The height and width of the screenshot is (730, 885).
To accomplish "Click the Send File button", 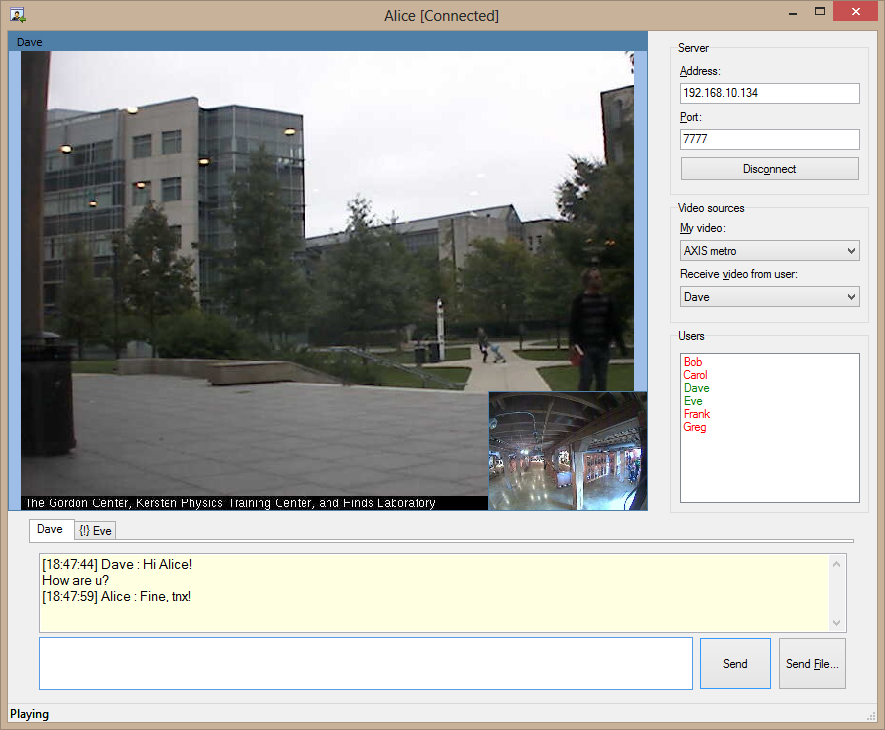I will (812, 664).
